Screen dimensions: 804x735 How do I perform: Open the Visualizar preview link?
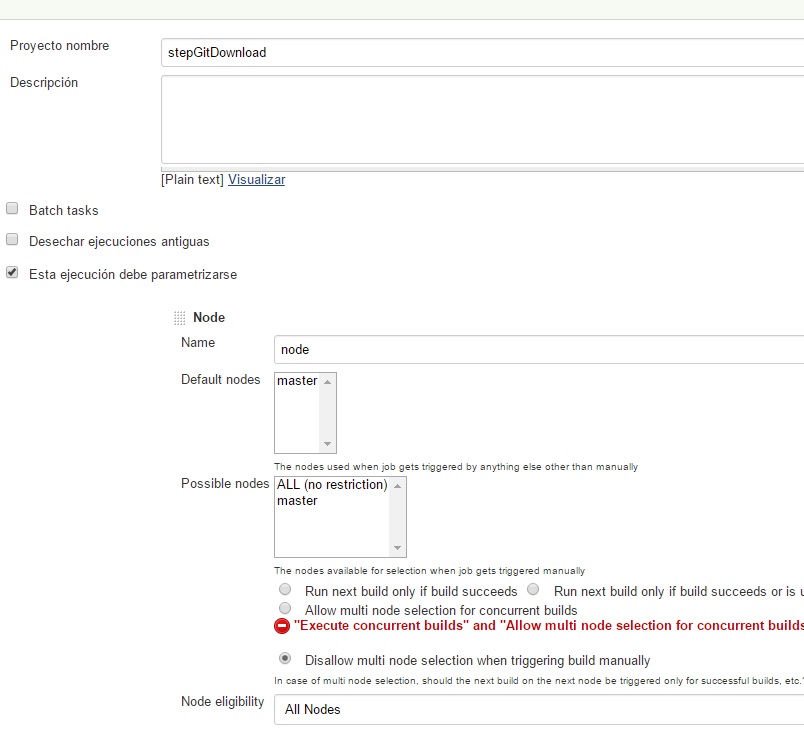pyautogui.click(x=256, y=180)
